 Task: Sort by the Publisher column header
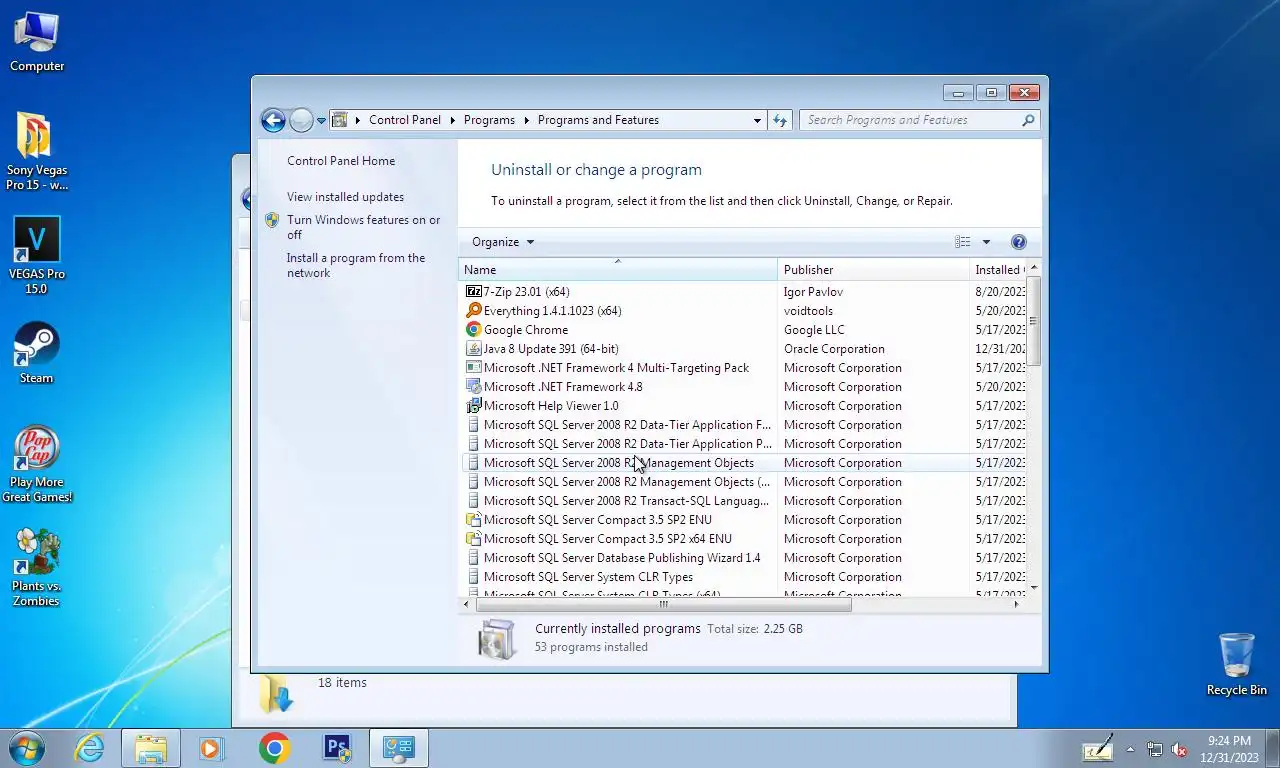coord(873,270)
